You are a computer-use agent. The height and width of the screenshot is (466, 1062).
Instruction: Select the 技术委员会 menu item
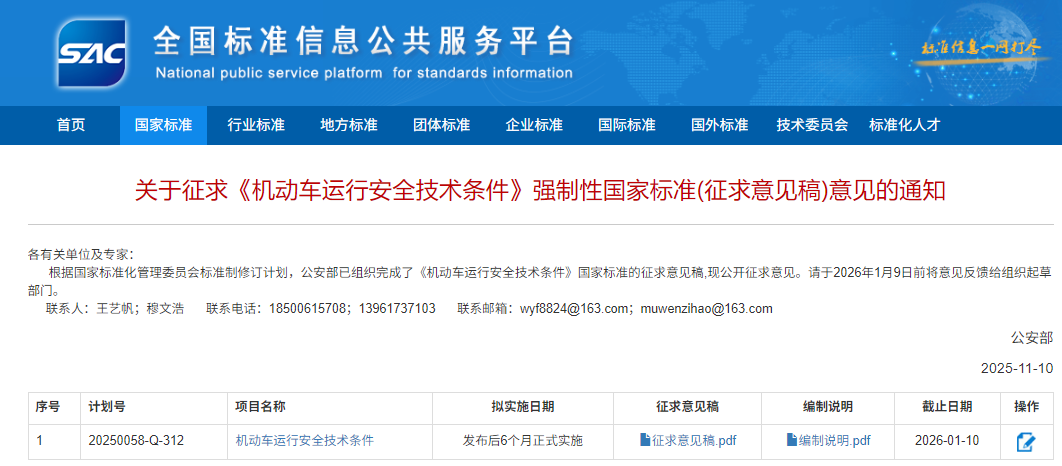point(812,125)
